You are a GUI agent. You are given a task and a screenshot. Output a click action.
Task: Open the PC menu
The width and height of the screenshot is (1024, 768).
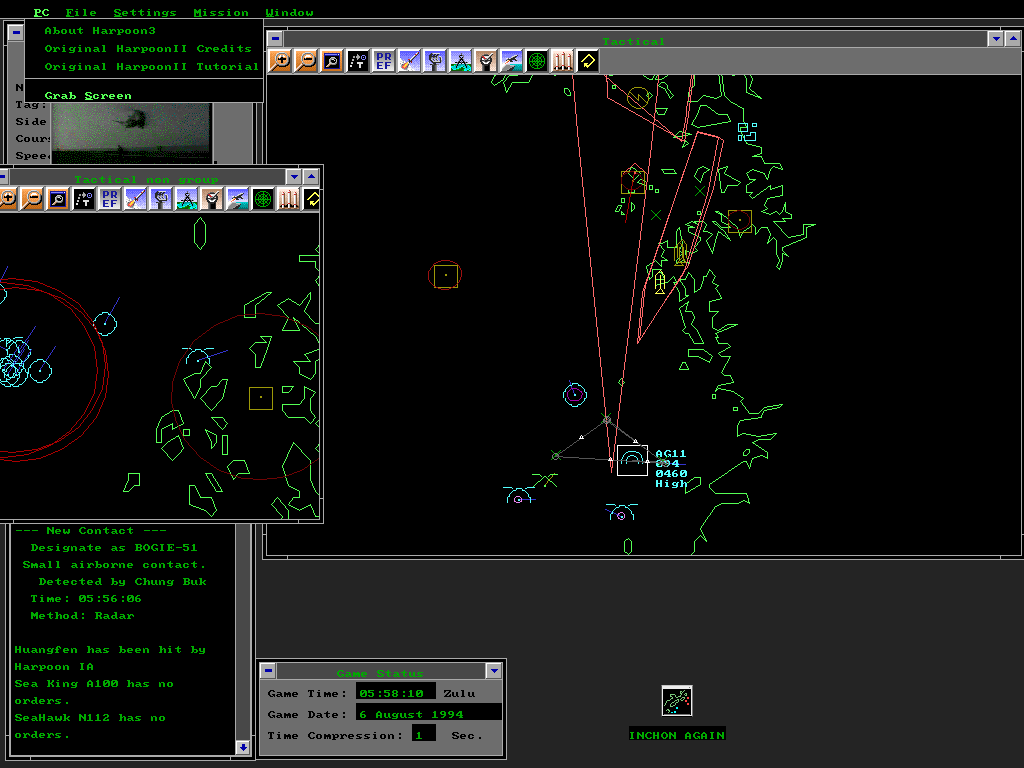(x=41, y=12)
